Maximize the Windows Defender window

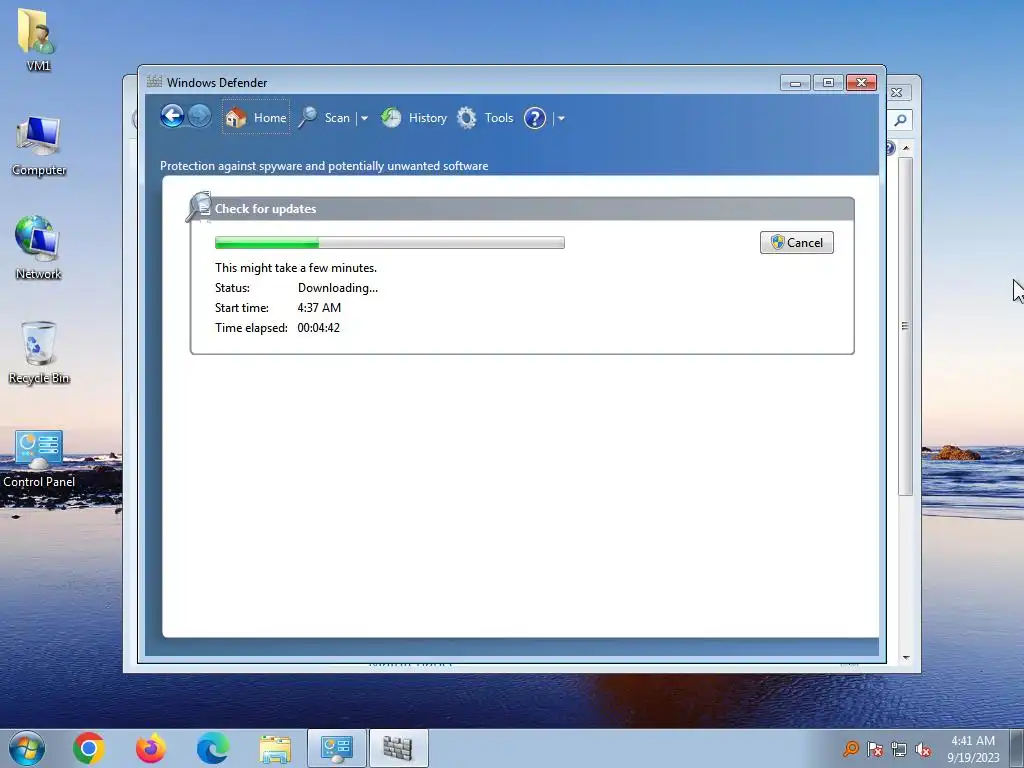tap(828, 83)
